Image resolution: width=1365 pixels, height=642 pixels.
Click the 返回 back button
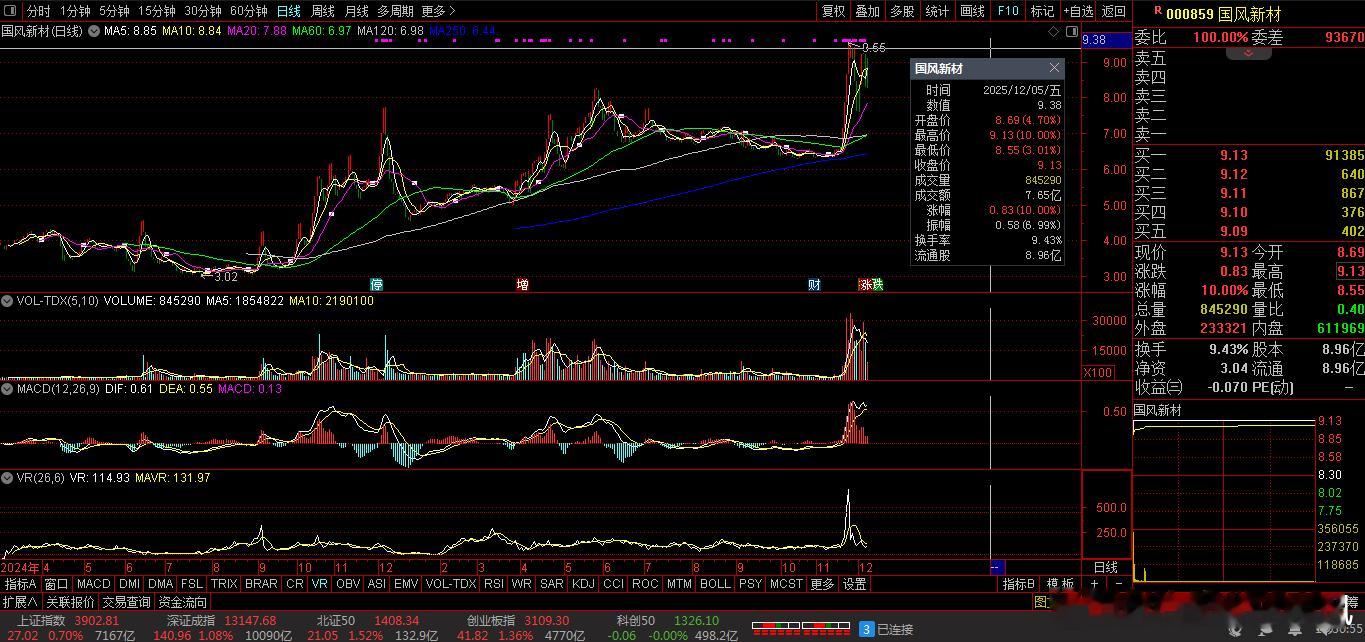(1113, 11)
